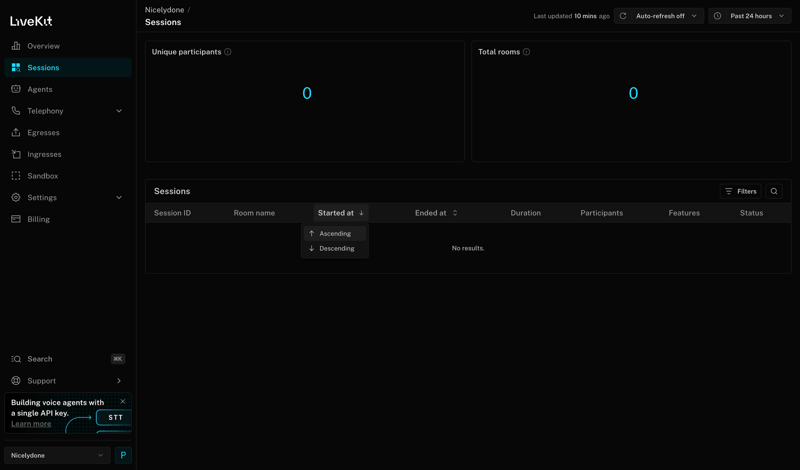Viewport: 800px width, 470px height.
Task: Click the Session ID column header
Action: coord(172,213)
